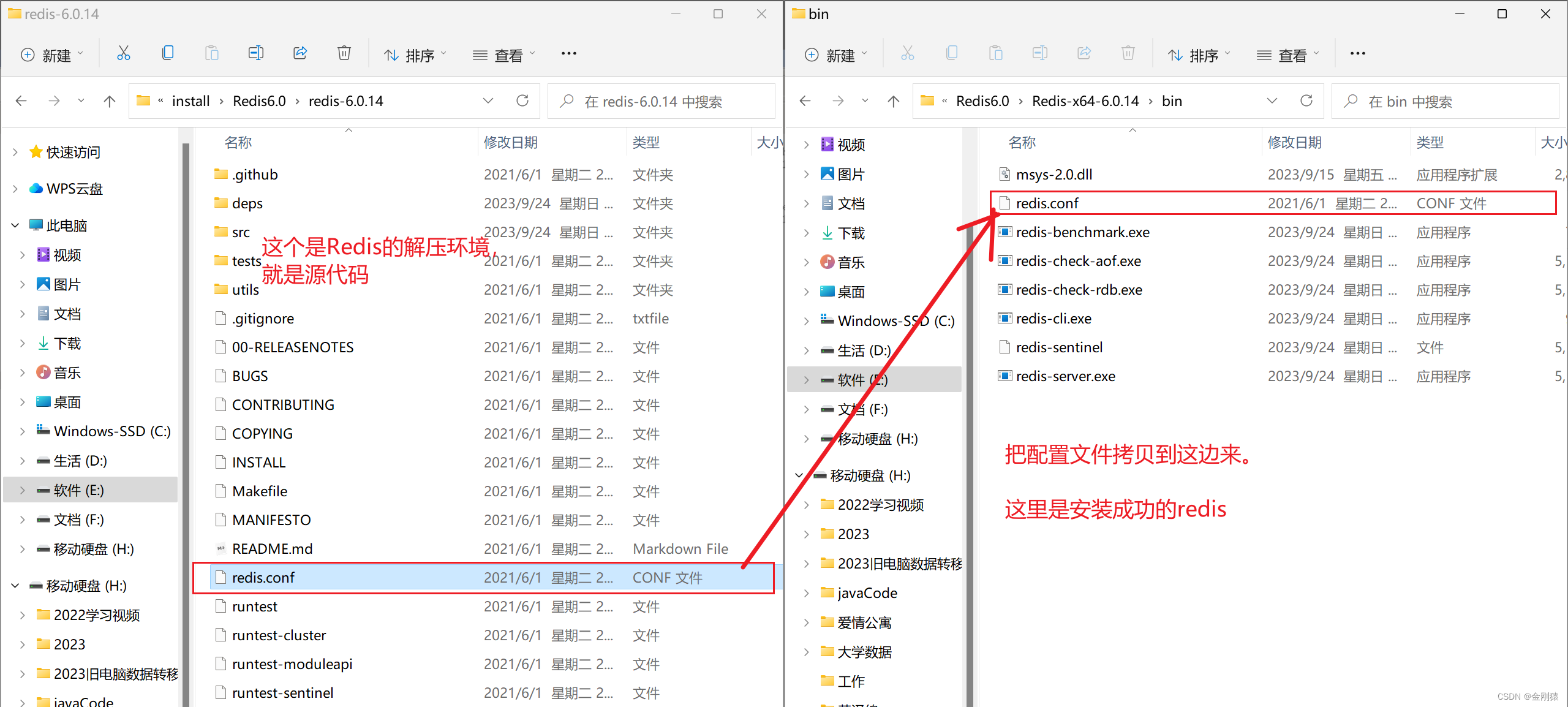This screenshot has height=707, width=1568.
Task: Sort by Type column in bin window
Action: pyautogui.click(x=1430, y=143)
